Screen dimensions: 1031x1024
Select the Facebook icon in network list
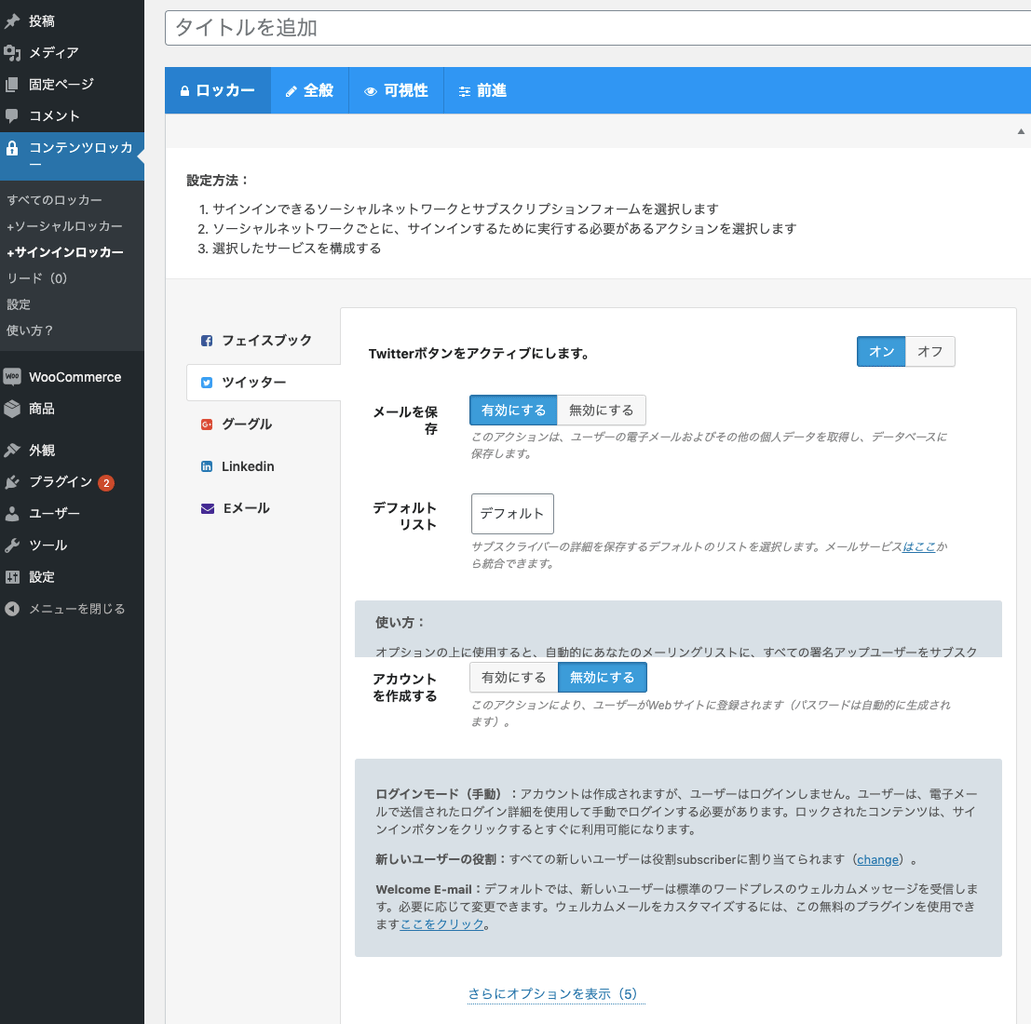(207, 341)
